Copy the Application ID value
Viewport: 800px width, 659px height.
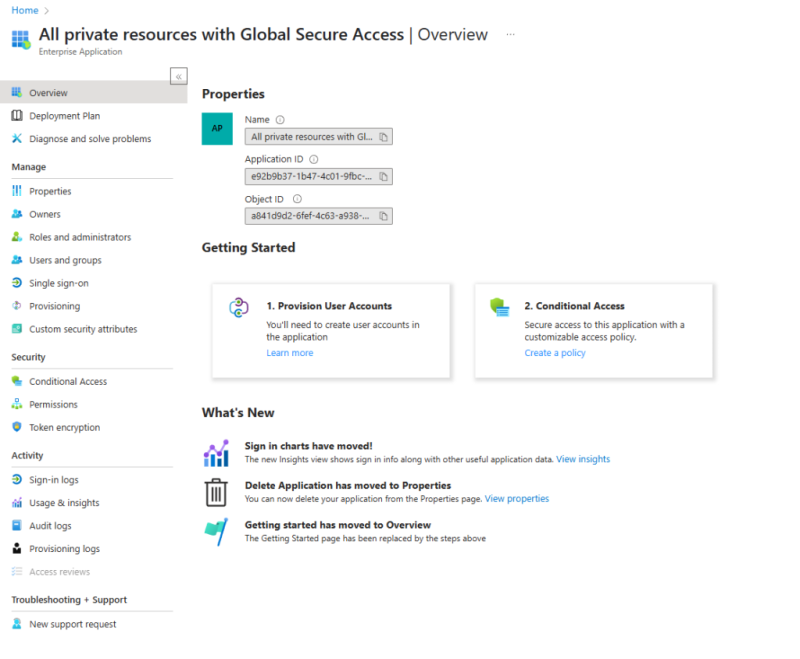[x=384, y=177]
